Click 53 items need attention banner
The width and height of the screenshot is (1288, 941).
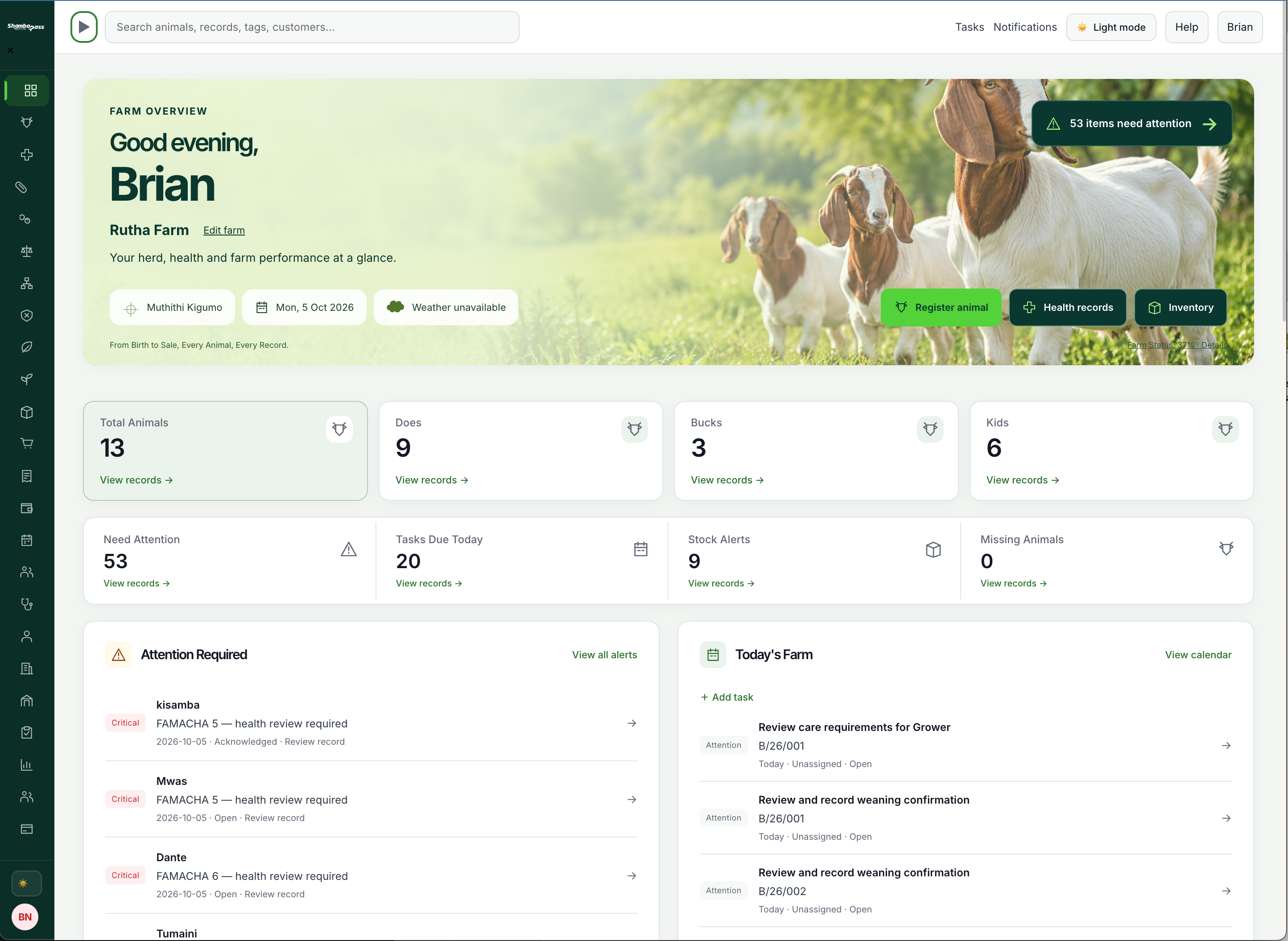click(1131, 124)
